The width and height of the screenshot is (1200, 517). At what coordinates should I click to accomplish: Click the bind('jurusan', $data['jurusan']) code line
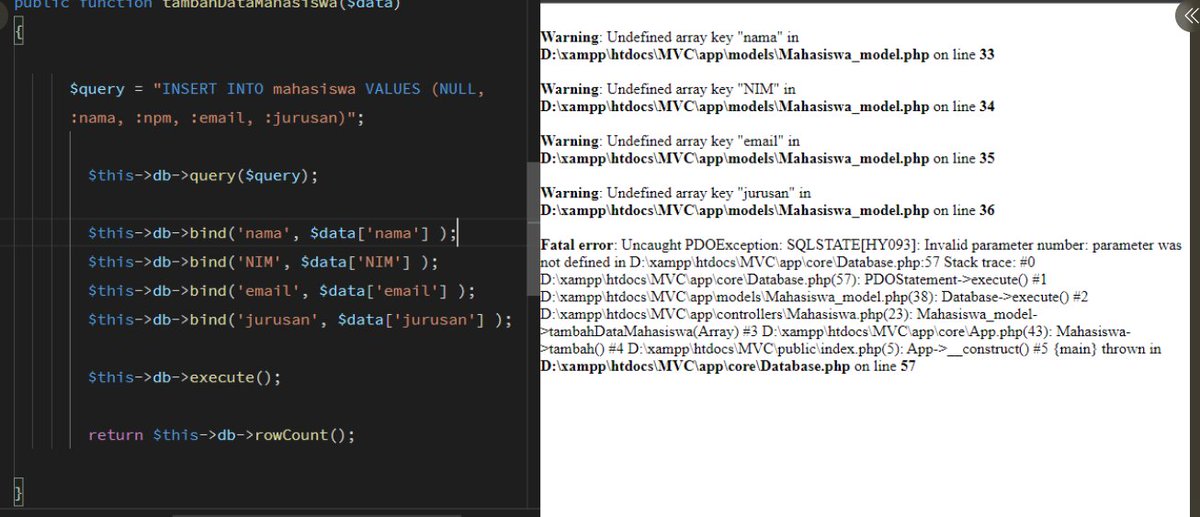300,321
